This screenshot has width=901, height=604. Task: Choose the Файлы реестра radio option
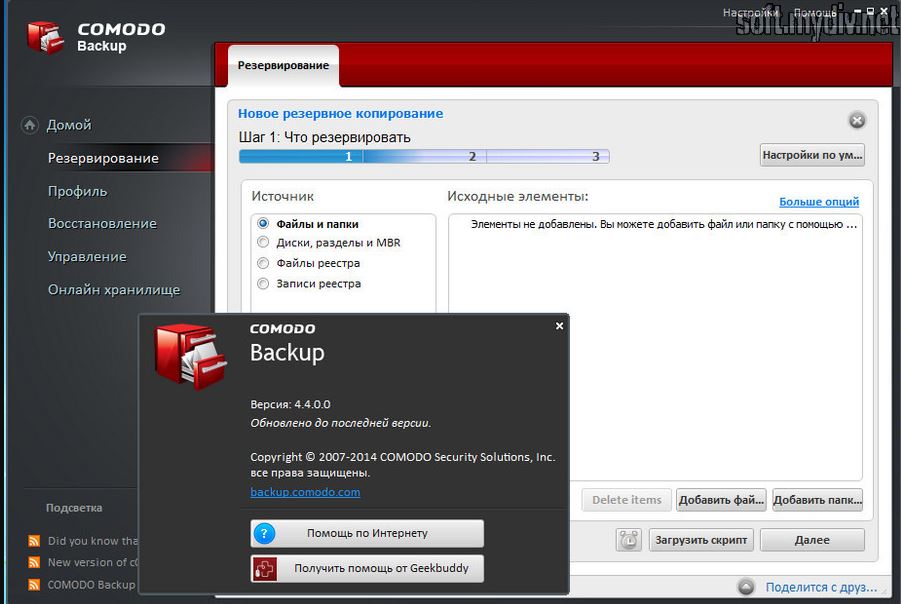(x=263, y=263)
